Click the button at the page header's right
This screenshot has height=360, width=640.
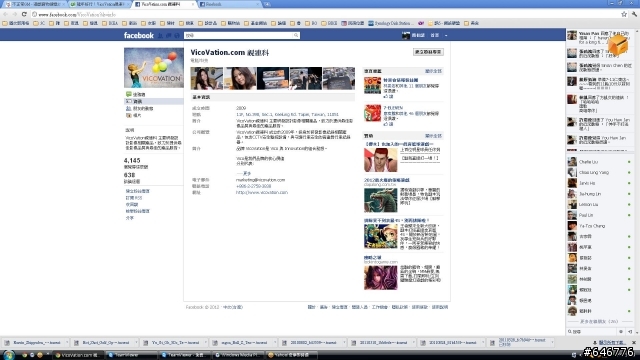tap(428, 52)
